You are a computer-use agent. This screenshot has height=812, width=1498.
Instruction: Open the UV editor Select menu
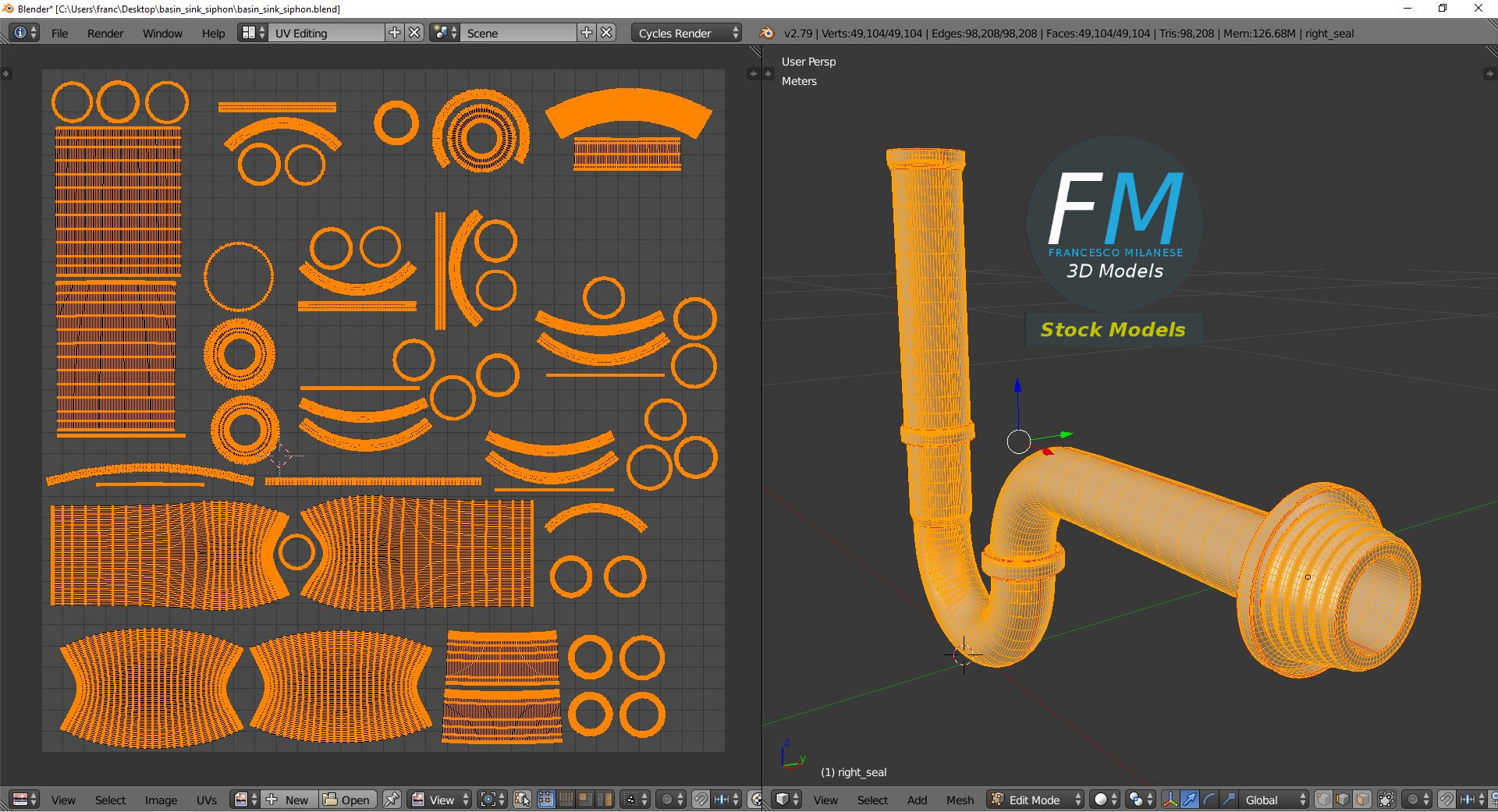[x=110, y=800]
